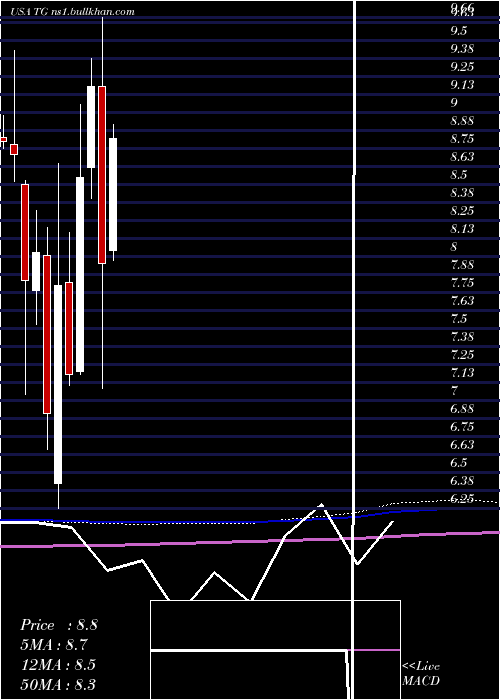The height and width of the screenshot is (700, 500).
Task: Select the 8.13 axis value
Action: (462, 229)
